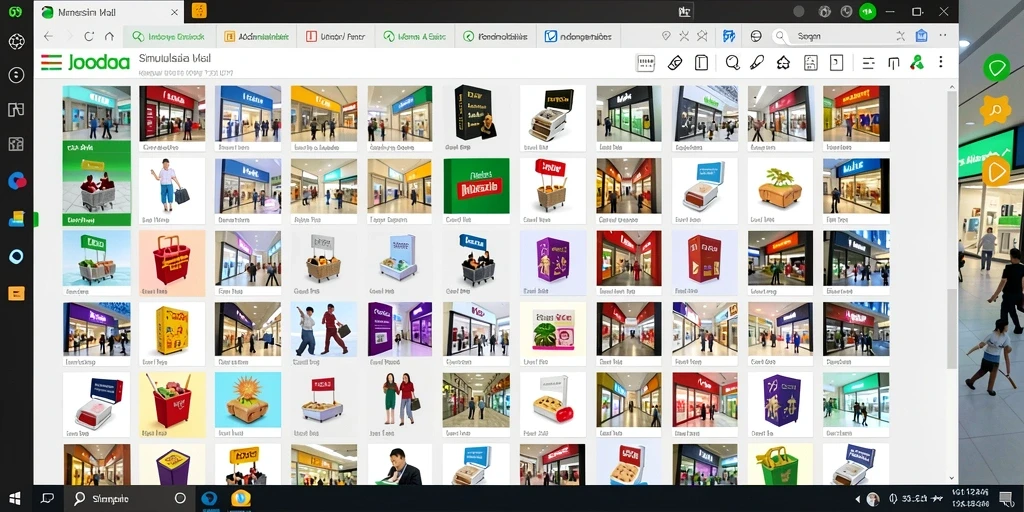Click the keyboard grid icon in the toolbar

coord(645,63)
